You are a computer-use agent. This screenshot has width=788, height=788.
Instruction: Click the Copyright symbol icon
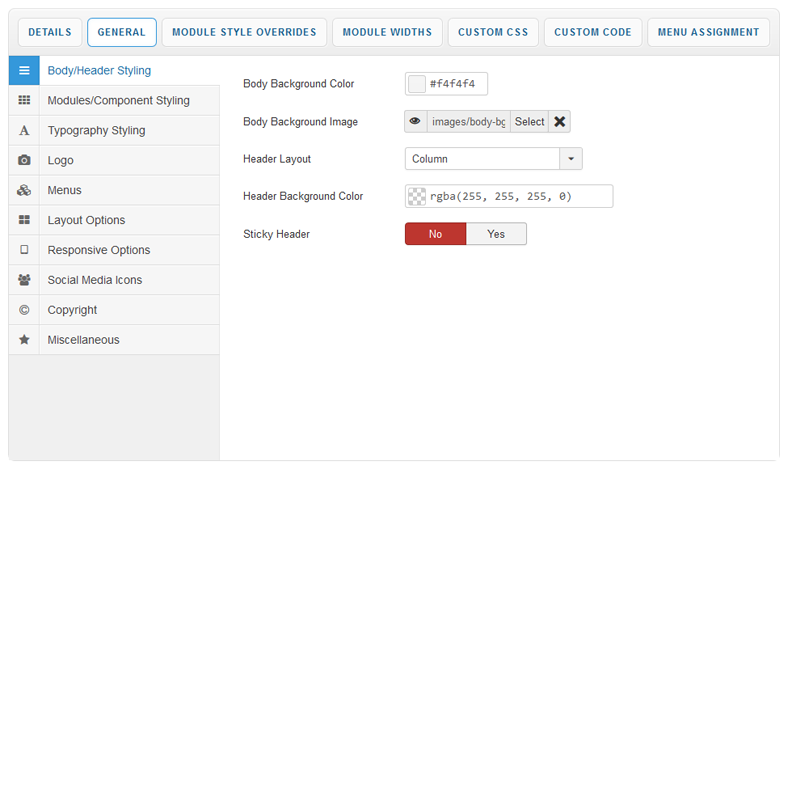pyautogui.click(x=24, y=310)
